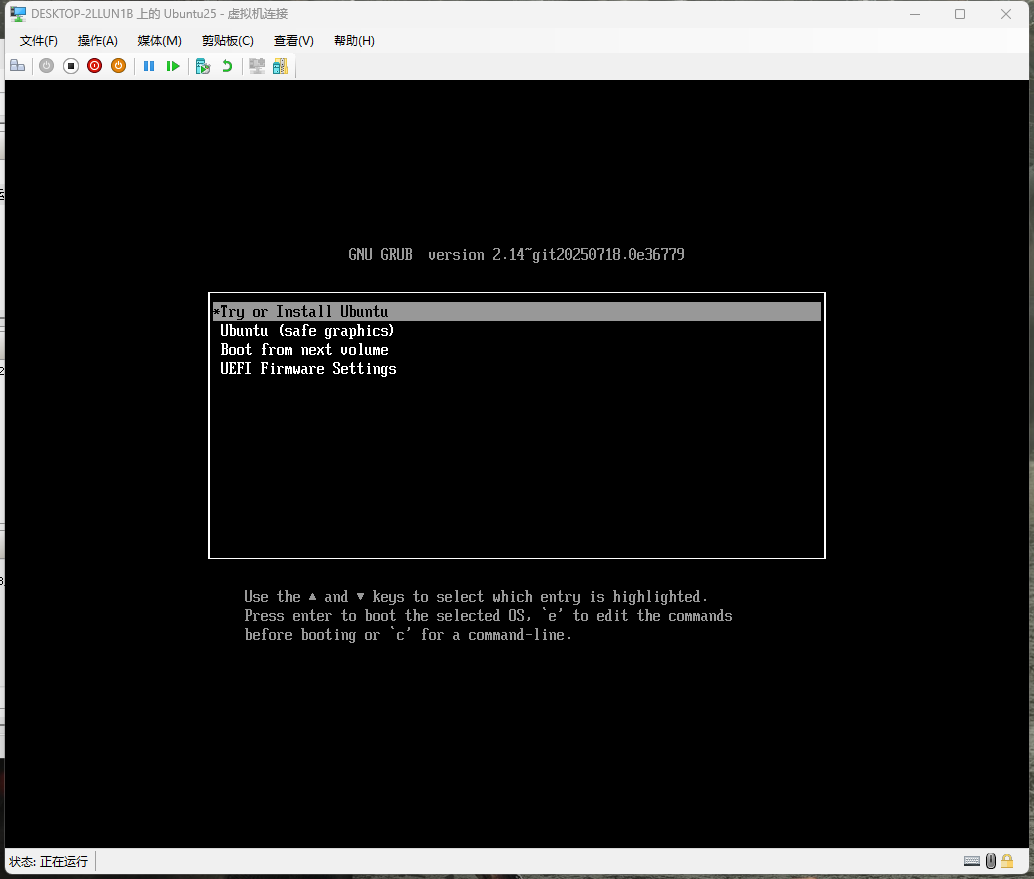Save VM state with the orange power icon
The image size is (1034, 879).
click(118, 66)
